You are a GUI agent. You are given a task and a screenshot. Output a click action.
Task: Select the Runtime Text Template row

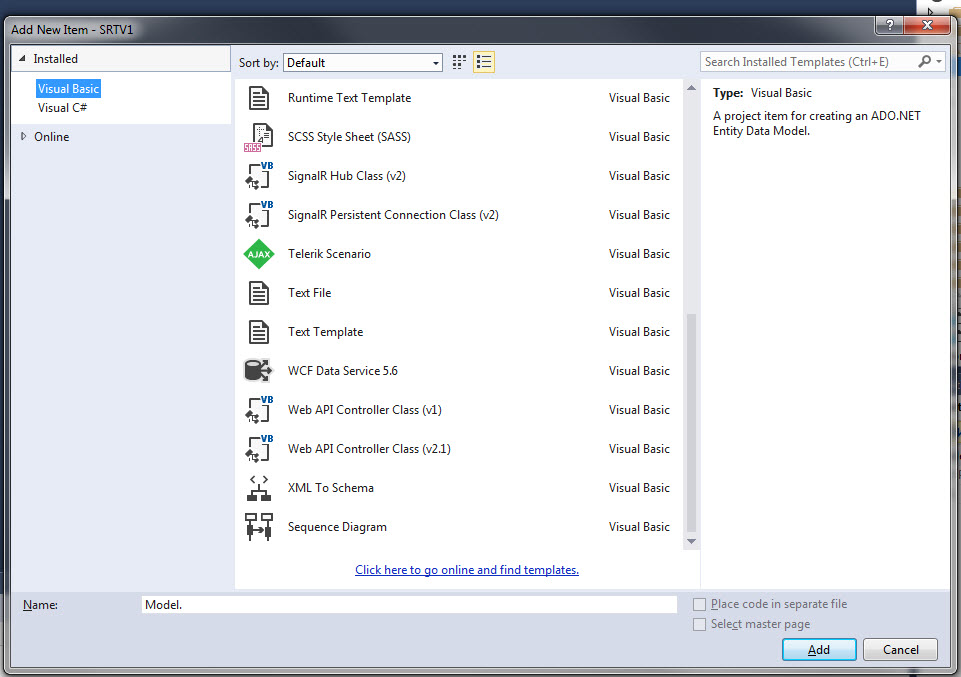460,98
